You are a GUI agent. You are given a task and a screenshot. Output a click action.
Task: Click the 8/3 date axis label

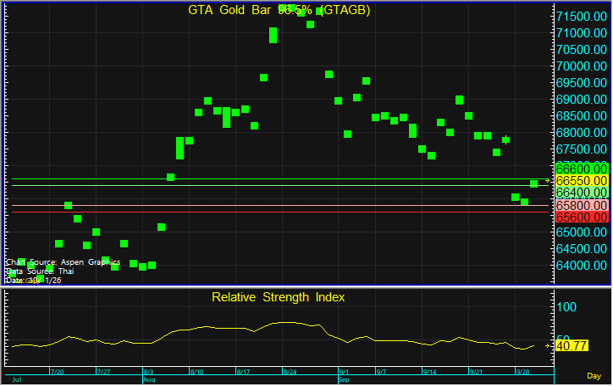(149, 372)
